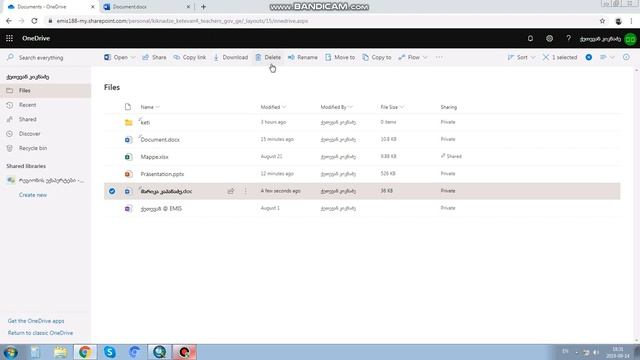Click the Delete toolbar button
The width and height of the screenshot is (640, 360).
click(268, 58)
